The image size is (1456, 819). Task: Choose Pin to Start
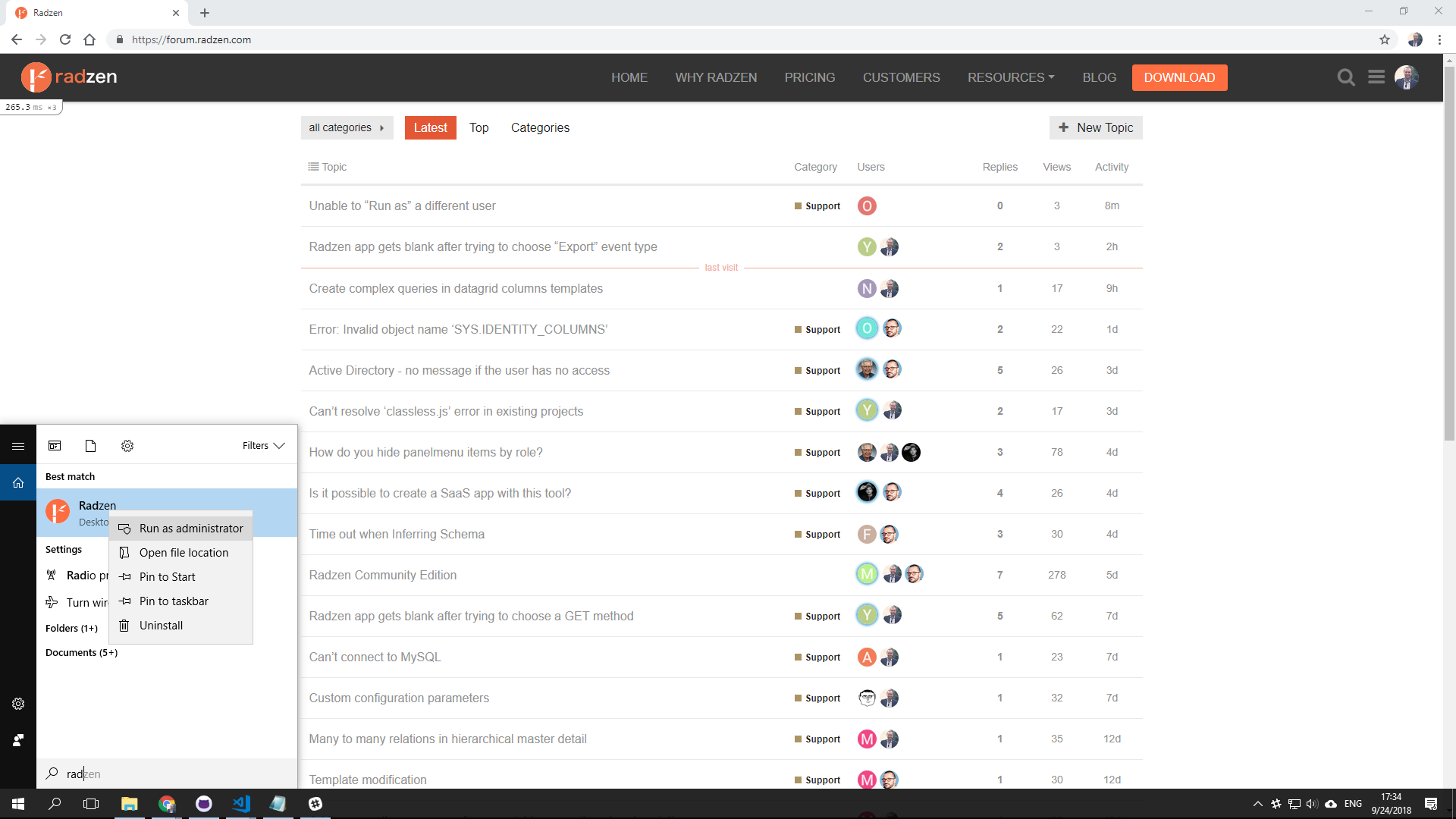[x=180, y=577]
